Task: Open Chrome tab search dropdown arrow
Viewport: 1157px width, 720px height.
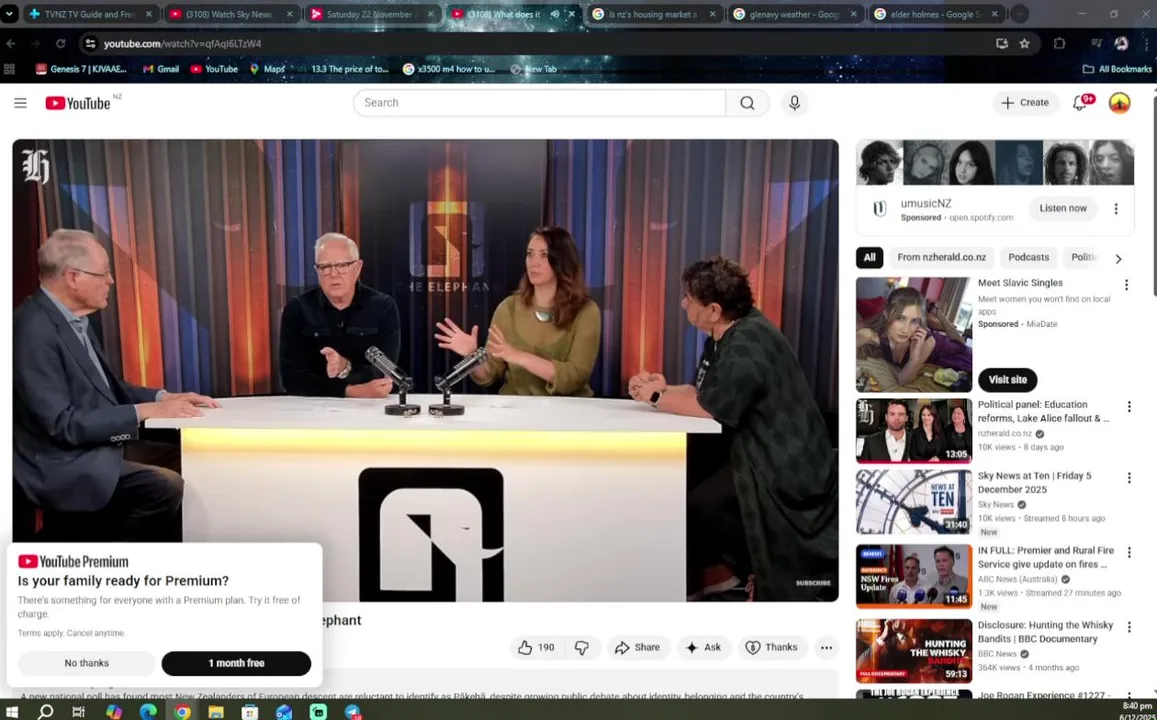Action: tap(9, 14)
